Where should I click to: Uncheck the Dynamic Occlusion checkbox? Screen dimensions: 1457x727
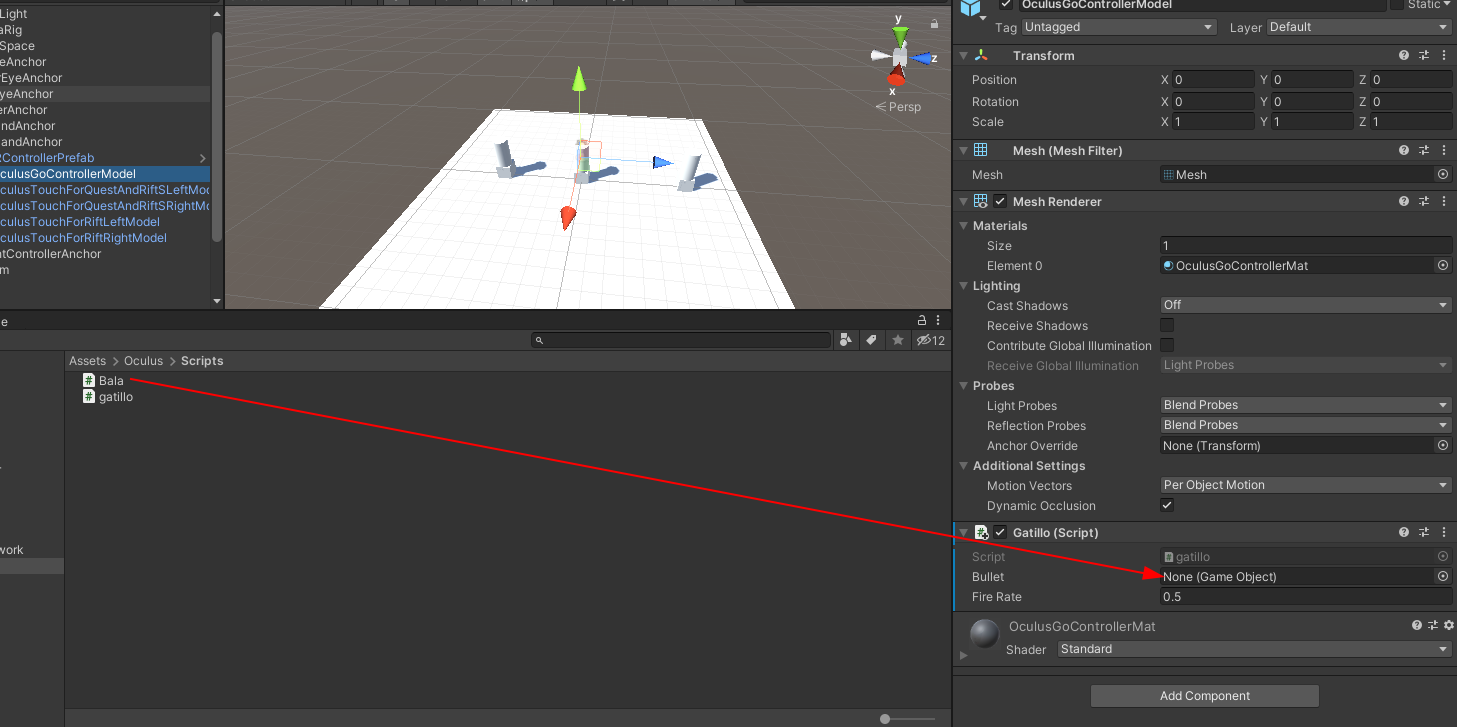1167,506
